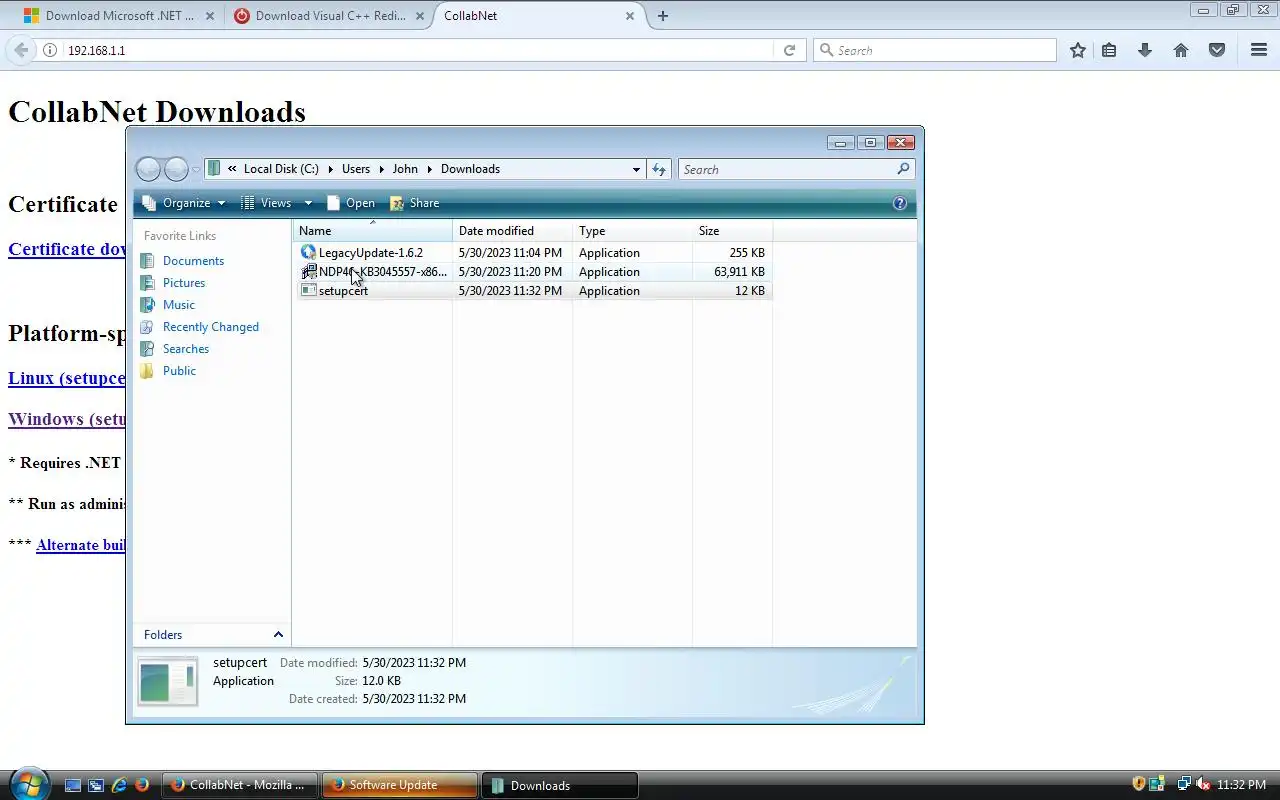Click the network tray icon
This screenshot has height=800, width=1280.
click(x=1184, y=784)
